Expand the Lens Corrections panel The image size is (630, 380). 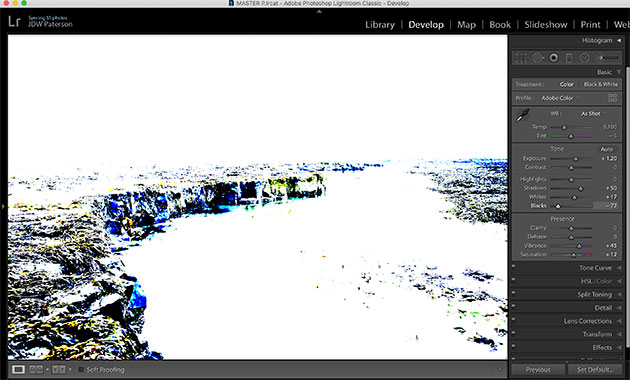[x=619, y=321]
